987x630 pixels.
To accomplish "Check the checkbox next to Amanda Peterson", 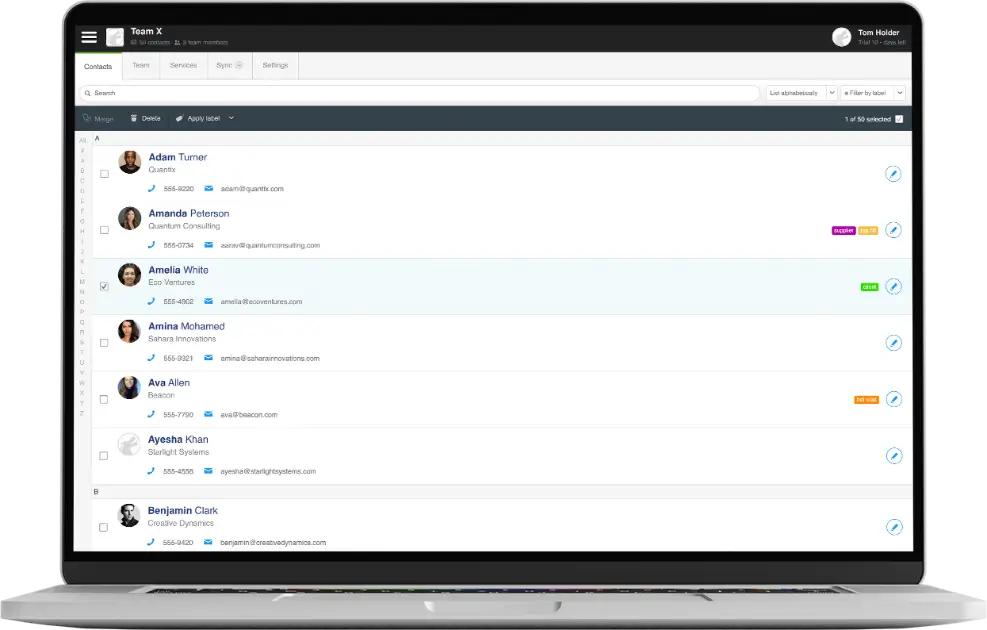I will coord(104,229).
